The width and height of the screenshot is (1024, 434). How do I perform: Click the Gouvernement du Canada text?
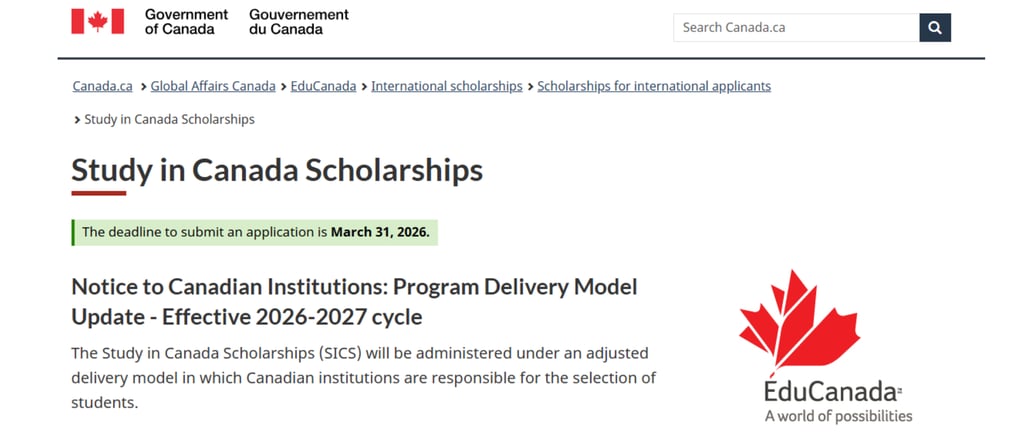point(299,22)
